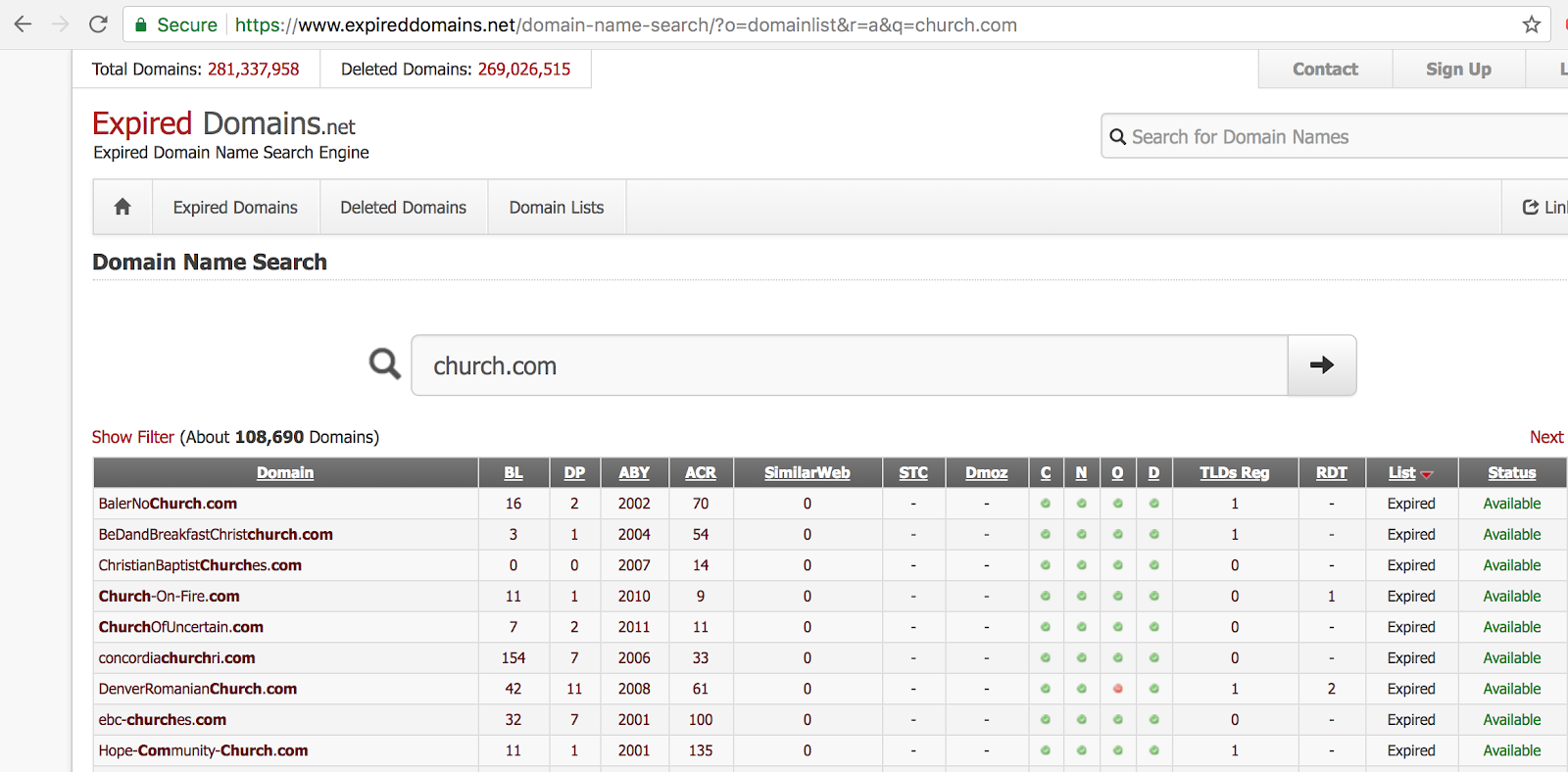The width and height of the screenshot is (1568, 772).
Task: Click Available status for concordiachurchri.com
Action: tap(1512, 658)
